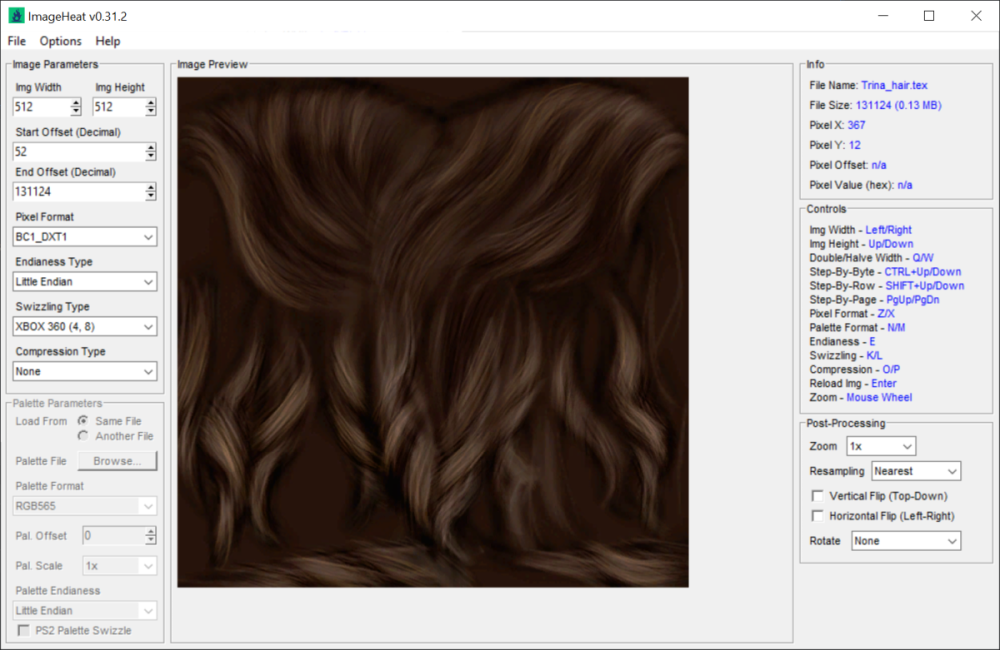Click the CTRL+Up/Down shortcut text
Screen dimensions: 1000x650
coord(922,272)
